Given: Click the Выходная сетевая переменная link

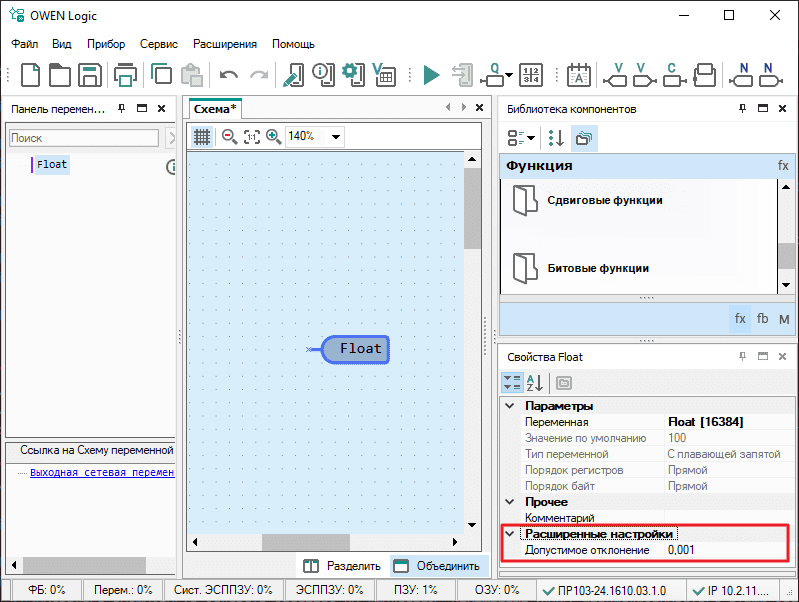Looking at the screenshot, I should [102, 472].
